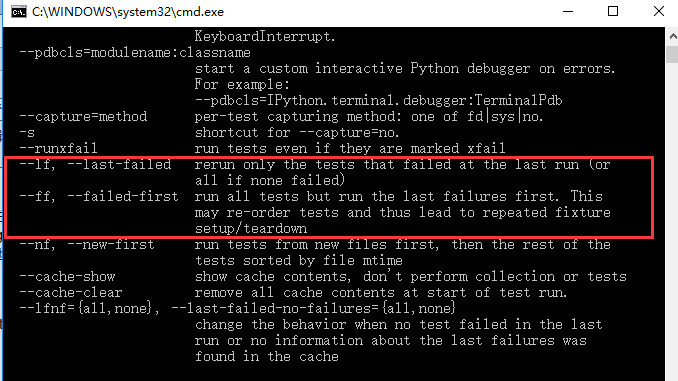Click the -s shortcut option text
This screenshot has width=678, height=381.
(27, 133)
